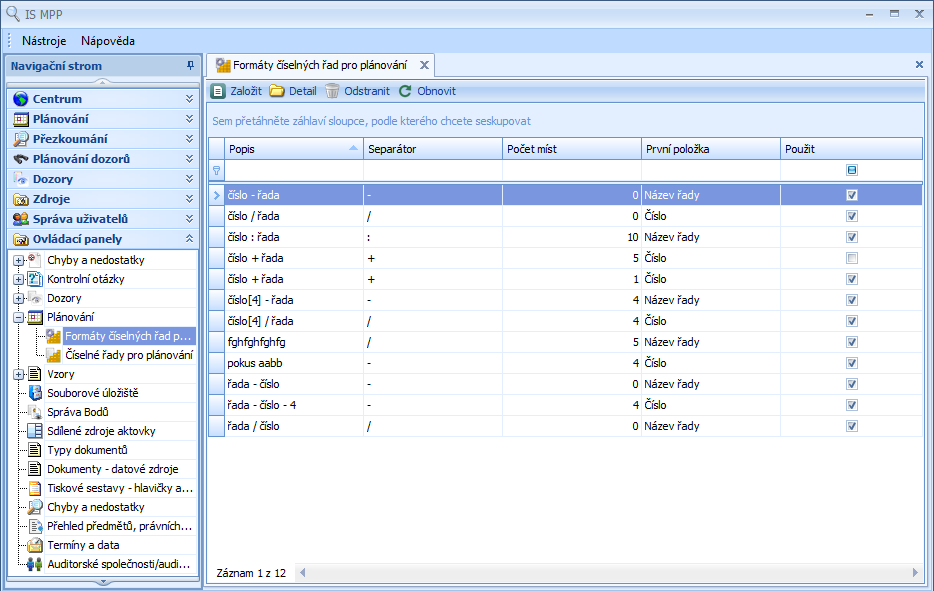
Task: Click the Obnovit refresh arrow icon
Action: (405, 91)
